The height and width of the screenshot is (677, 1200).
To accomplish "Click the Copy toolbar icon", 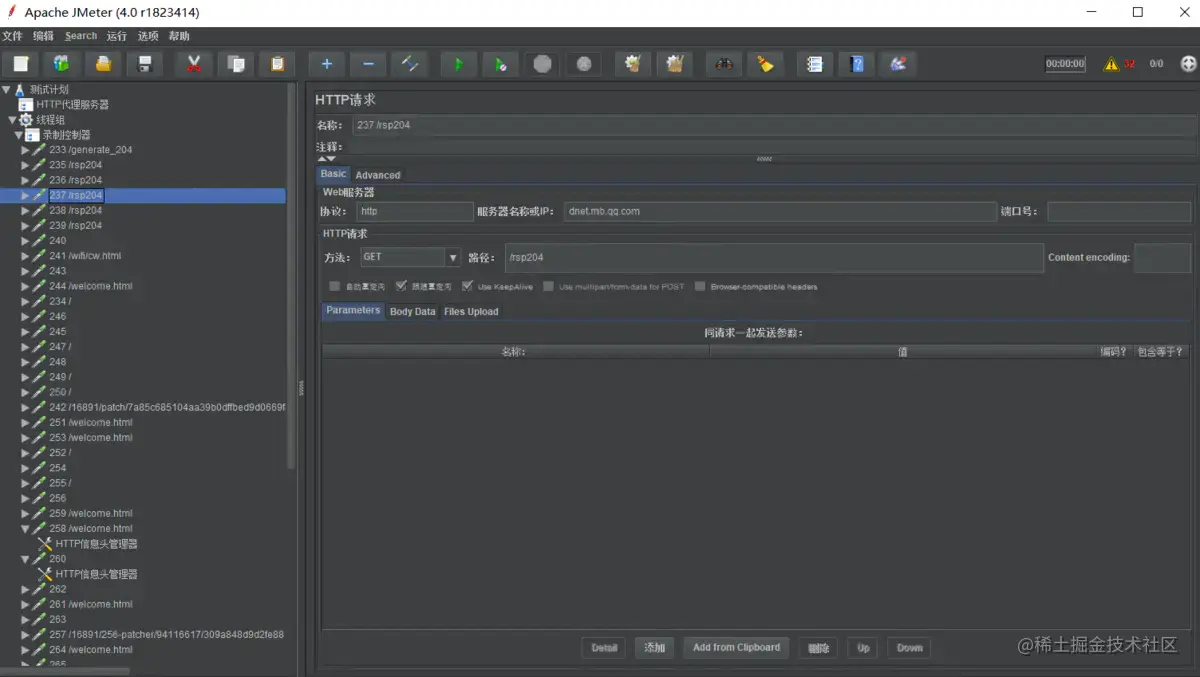I will pyautogui.click(x=236, y=64).
